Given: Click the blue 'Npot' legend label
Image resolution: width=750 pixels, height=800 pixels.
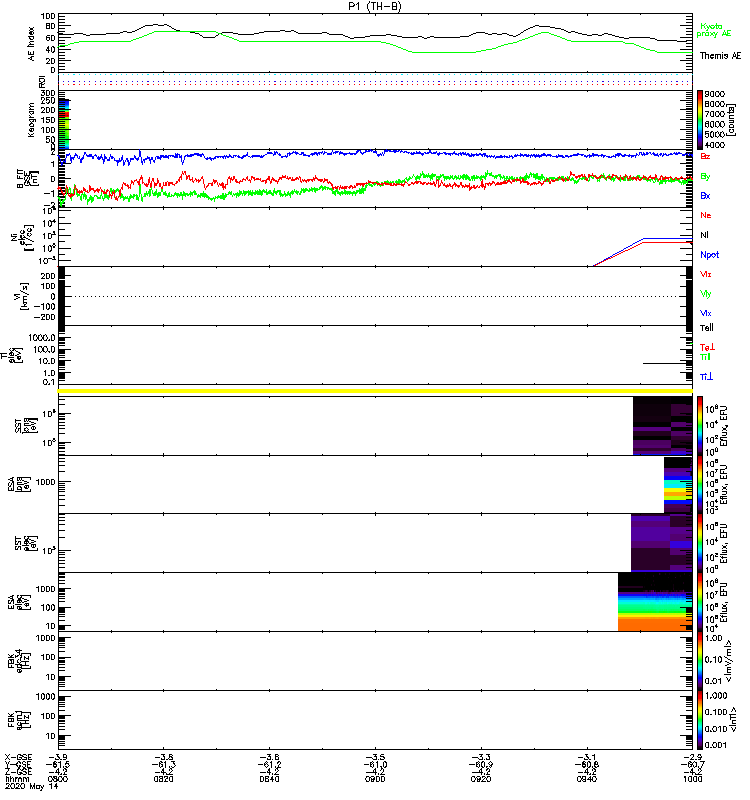Looking at the screenshot, I should click(710, 255).
